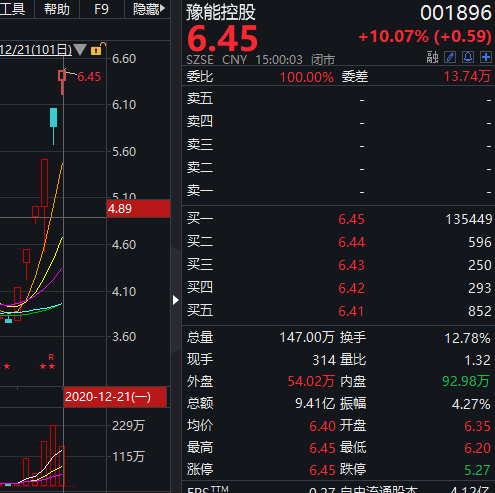
Task: Click the 量比 value 1.32
Action: (x=477, y=360)
